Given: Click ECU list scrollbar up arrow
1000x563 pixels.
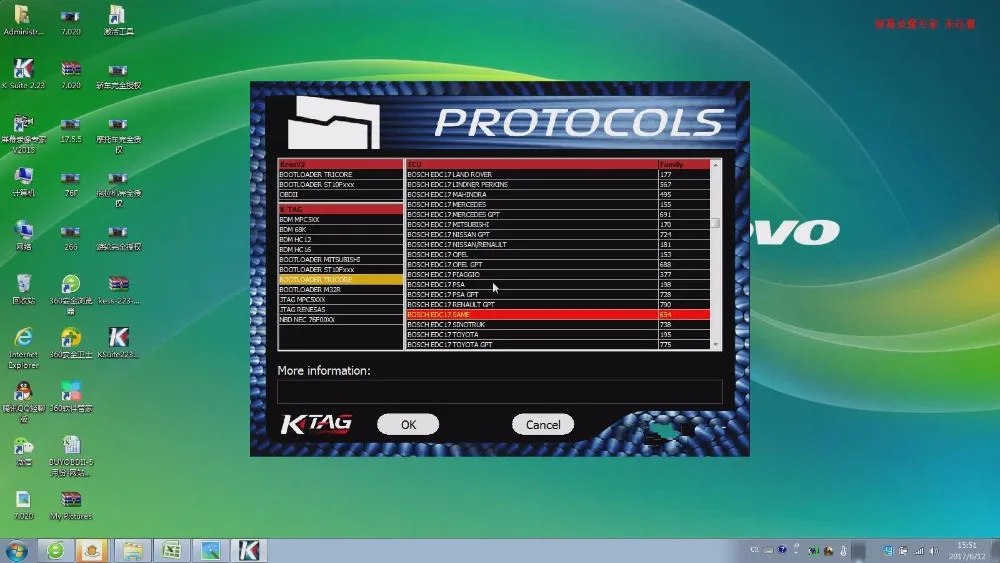Looking at the screenshot, I should 716,165.
